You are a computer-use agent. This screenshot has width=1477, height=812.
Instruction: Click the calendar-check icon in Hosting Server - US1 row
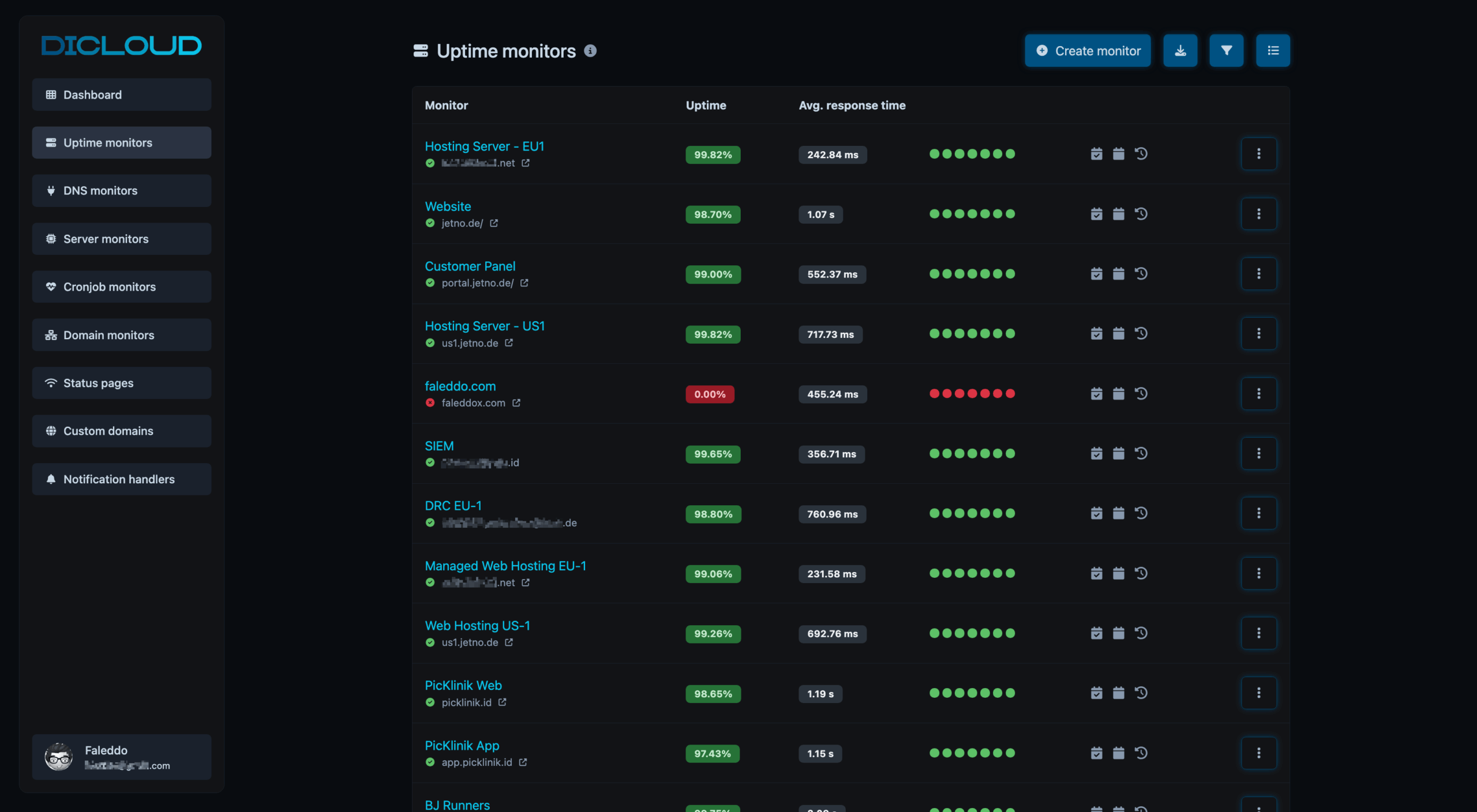click(x=1096, y=334)
